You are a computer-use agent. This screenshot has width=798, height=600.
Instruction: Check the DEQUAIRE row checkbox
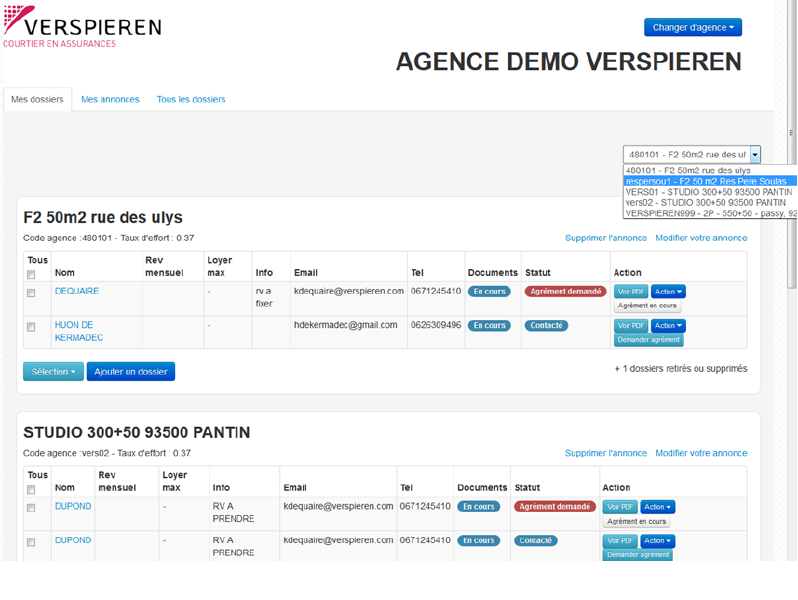tap(31, 293)
